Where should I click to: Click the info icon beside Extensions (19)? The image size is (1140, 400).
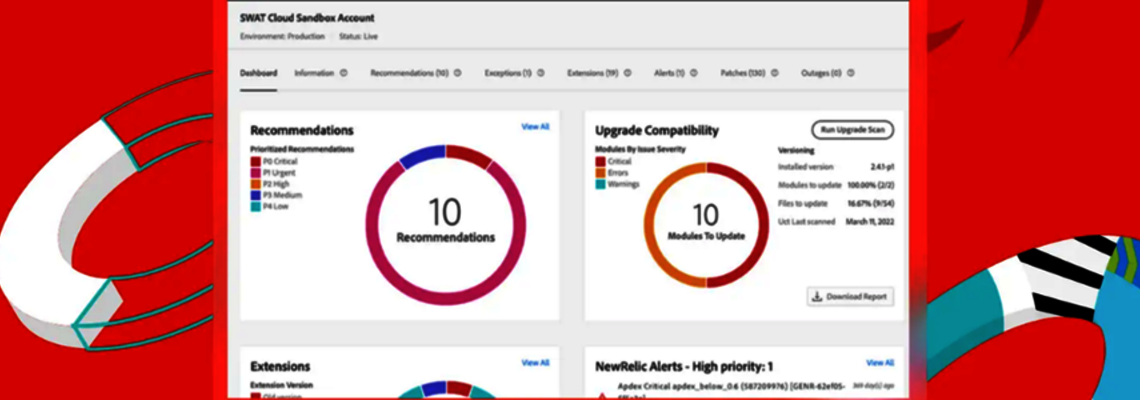click(x=627, y=73)
